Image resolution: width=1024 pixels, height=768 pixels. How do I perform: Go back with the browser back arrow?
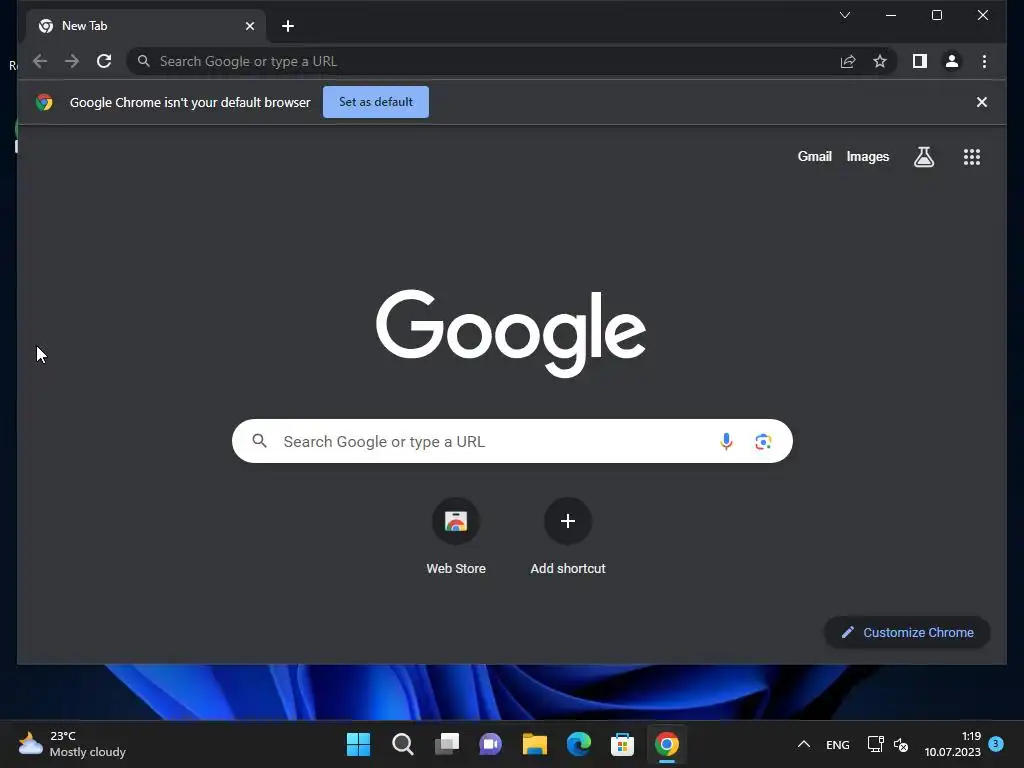point(40,61)
